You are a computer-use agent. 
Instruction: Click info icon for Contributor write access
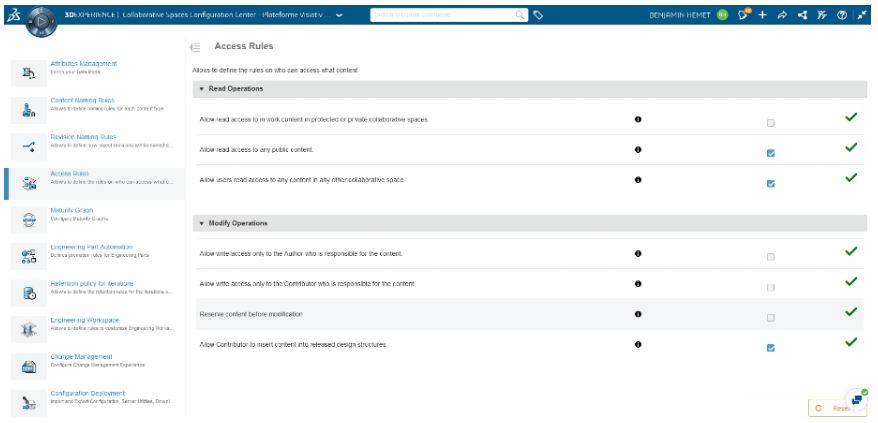coord(638,283)
